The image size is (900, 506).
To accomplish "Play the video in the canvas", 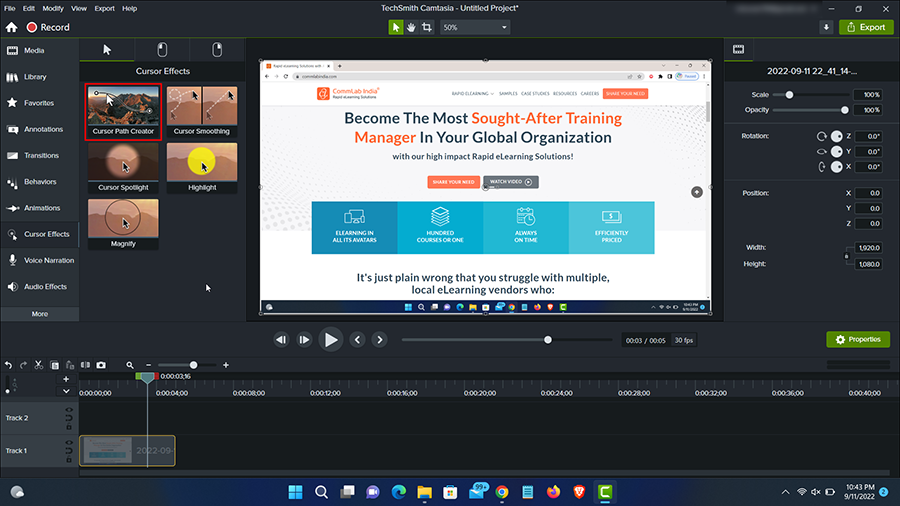I will click(x=331, y=340).
